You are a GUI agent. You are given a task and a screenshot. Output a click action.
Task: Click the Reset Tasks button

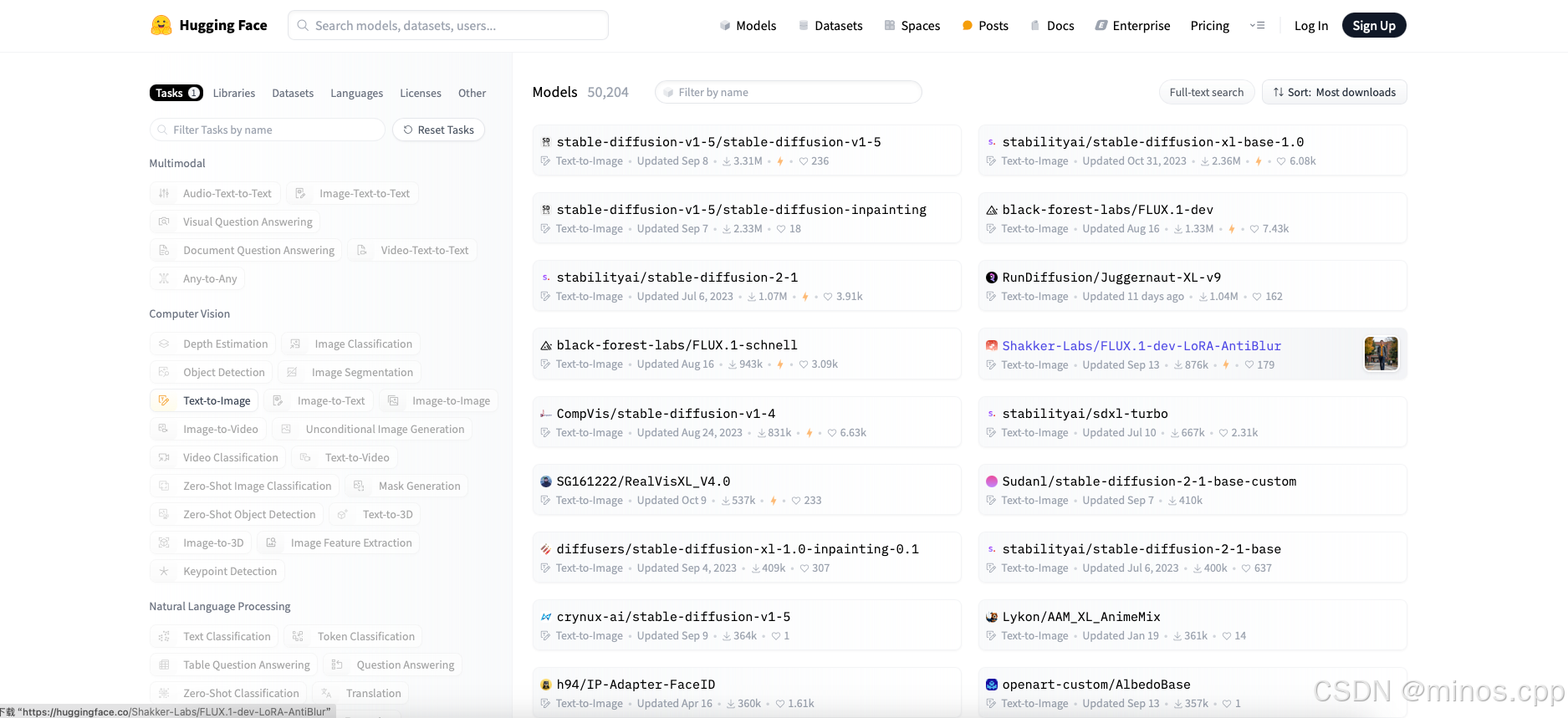coord(438,130)
